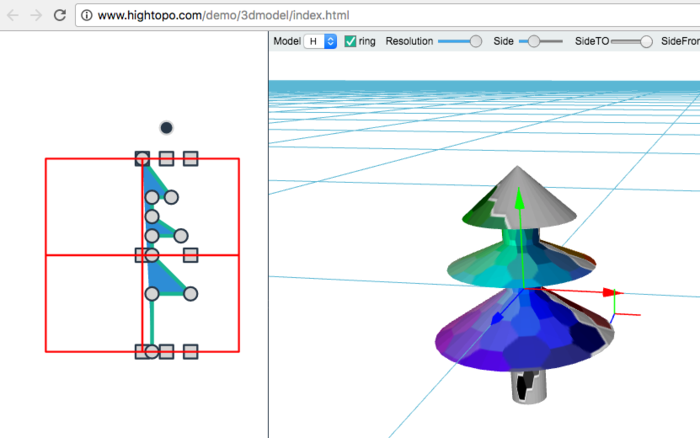Viewport: 700px width, 438px height.
Task: Click the Side slider handle
Action: 534,41
